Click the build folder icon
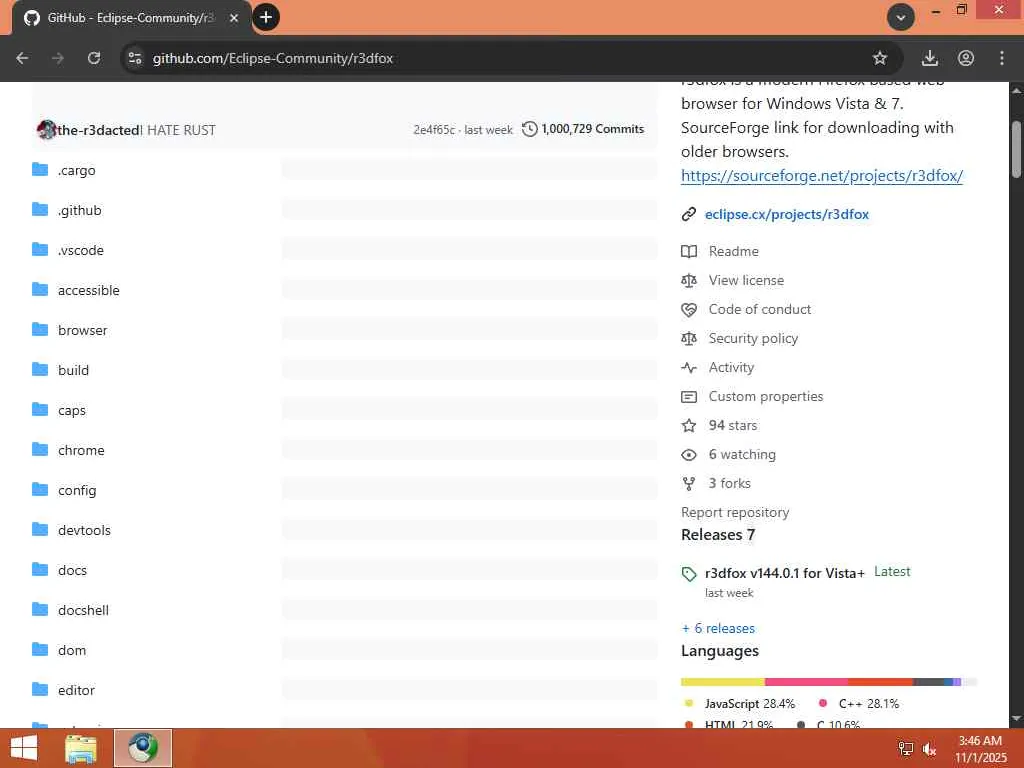1024x768 pixels. pos(40,370)
